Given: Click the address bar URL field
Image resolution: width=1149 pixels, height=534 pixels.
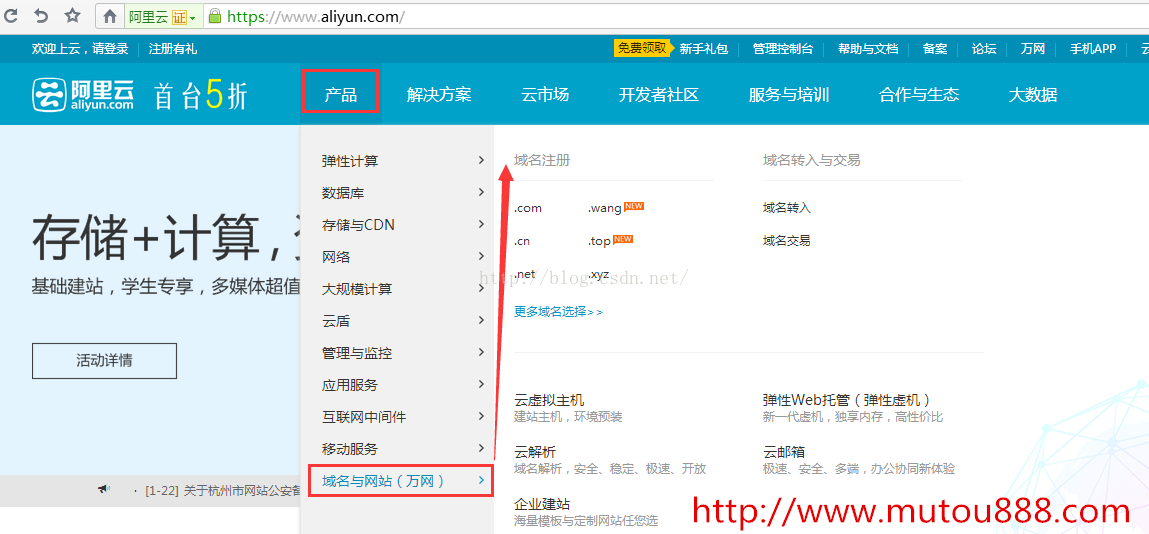Looking at the screenshot, I should coord(674,16).
